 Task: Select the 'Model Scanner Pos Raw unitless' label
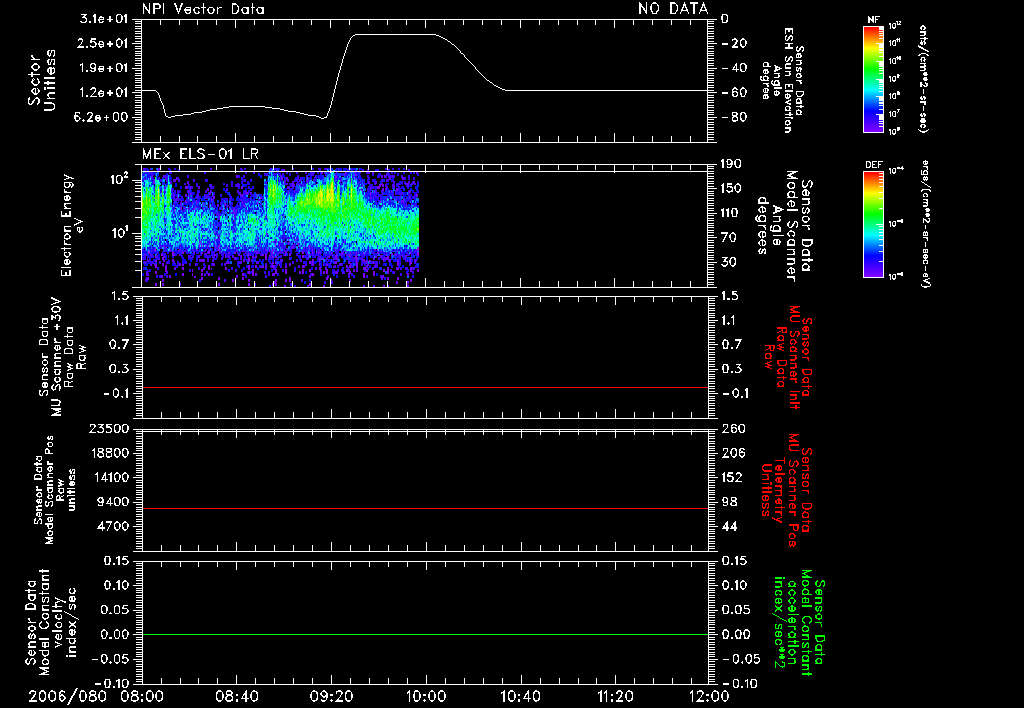tap(55, 490)
